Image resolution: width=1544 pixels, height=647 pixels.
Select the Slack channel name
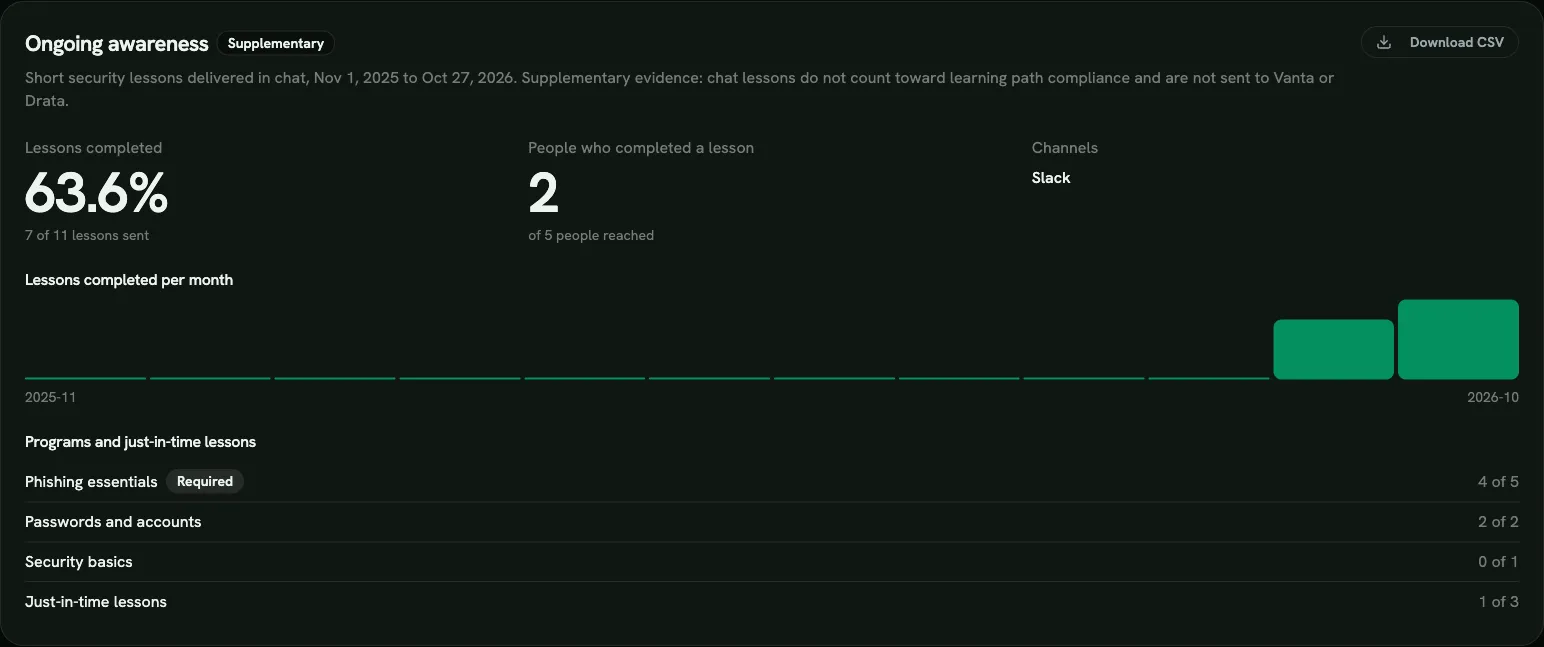(1051, 178)
